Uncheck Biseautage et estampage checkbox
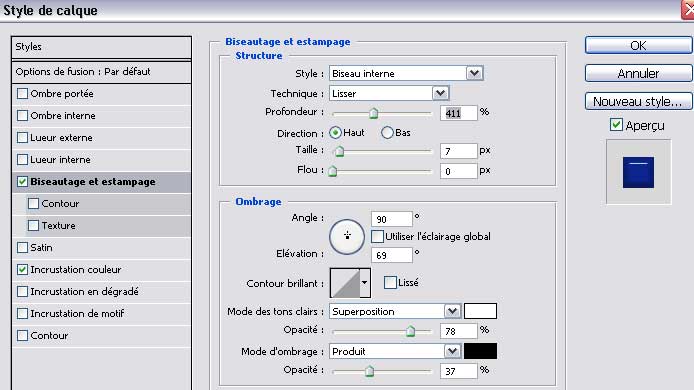 click(22, 181)
